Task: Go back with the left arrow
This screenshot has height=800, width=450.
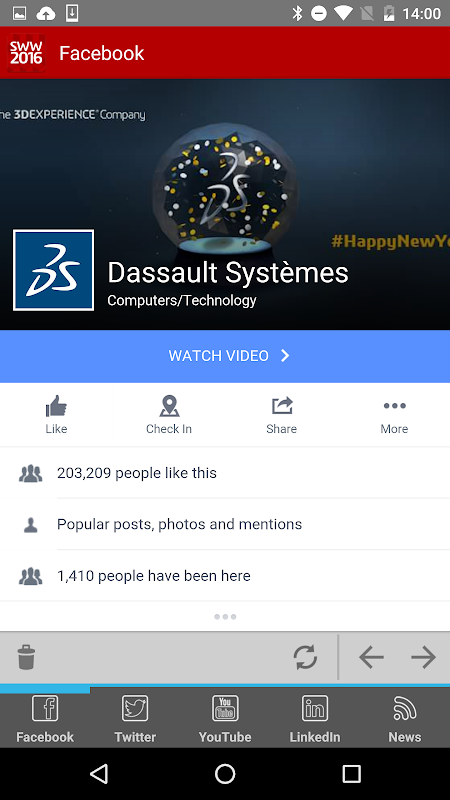Action: click(x=371, y=657)
